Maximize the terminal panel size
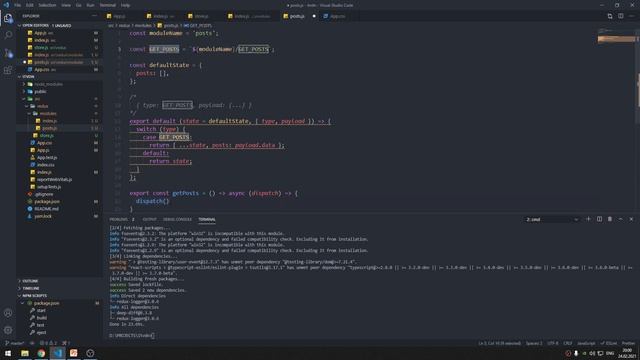Viewport: 640px width, 360px height. [x=620, y=219]
